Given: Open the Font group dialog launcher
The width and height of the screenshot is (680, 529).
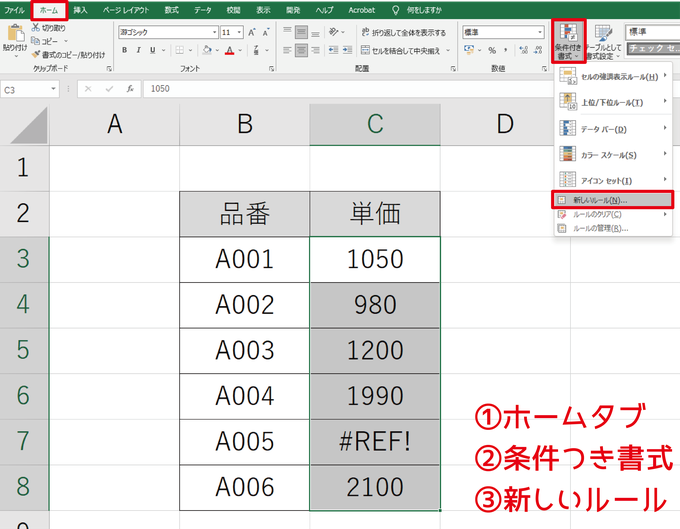Looking at the screenshot, I should point(271,69).
